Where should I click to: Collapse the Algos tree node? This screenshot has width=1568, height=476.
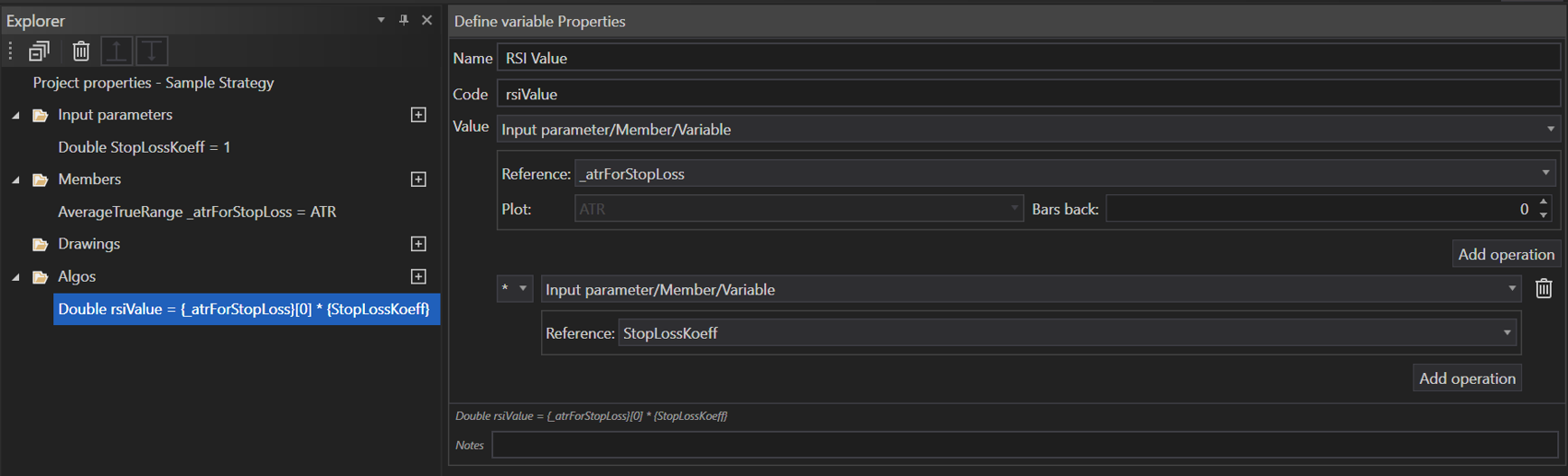15,277
